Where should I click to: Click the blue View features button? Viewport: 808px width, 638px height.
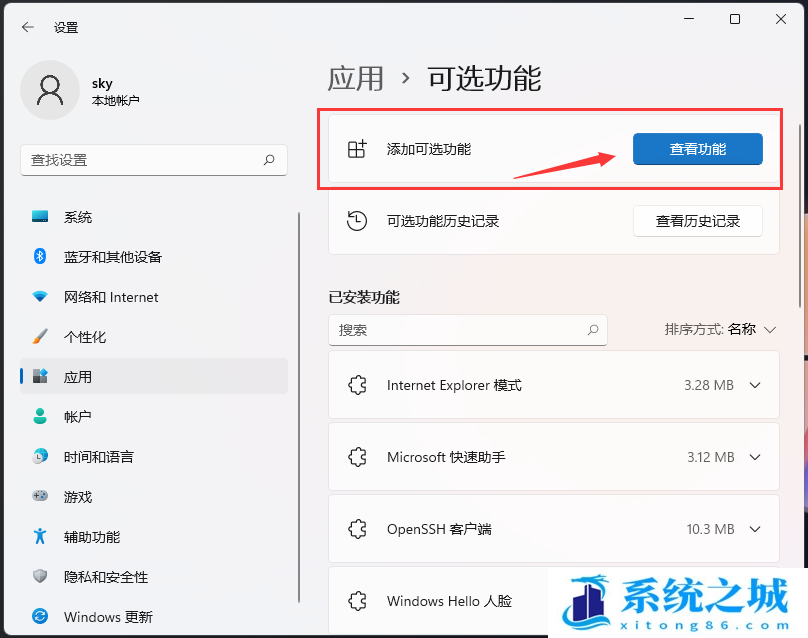[697, 149]
